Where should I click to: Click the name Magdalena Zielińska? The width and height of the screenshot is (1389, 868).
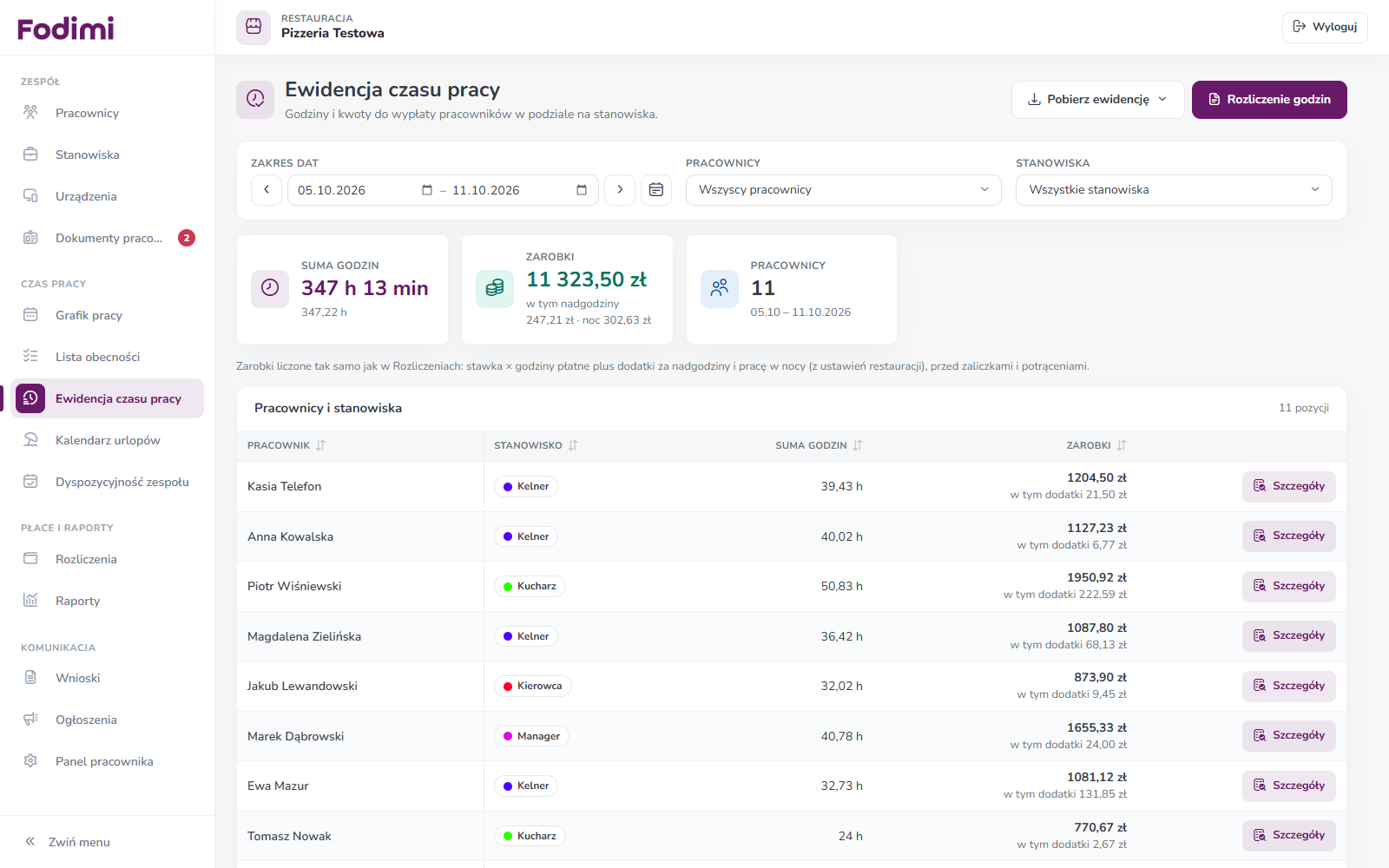(x=304, y=636)
